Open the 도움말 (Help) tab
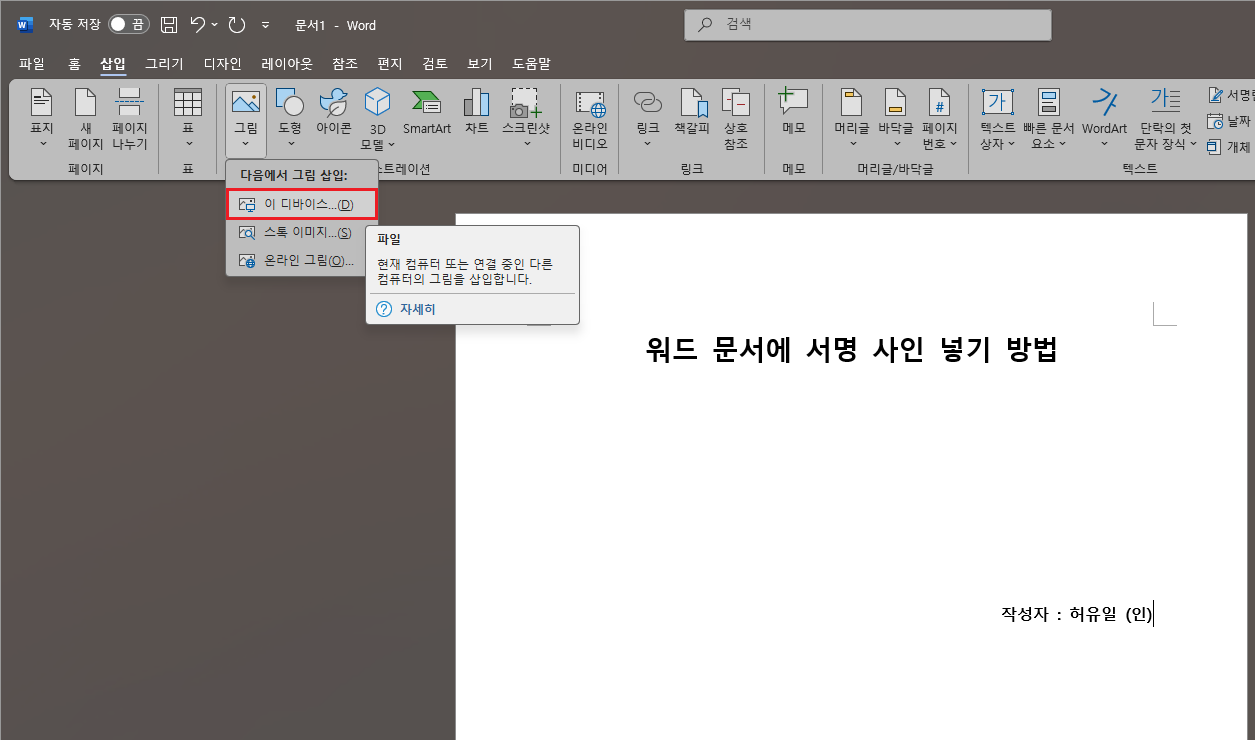This screenshot has width=1255, height=740. [x=531, y=64]
